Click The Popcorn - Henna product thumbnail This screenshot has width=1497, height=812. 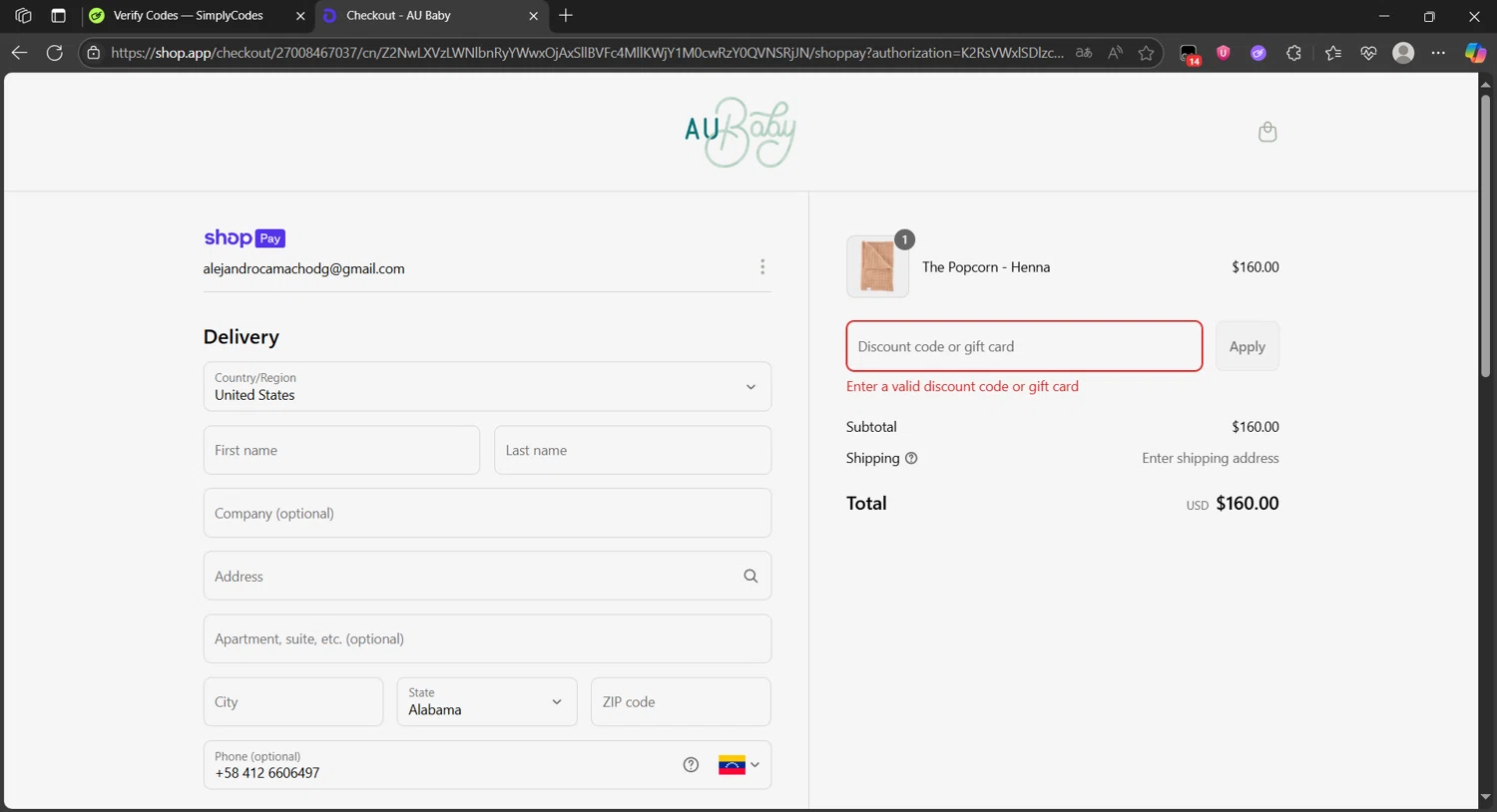point(877,266)
